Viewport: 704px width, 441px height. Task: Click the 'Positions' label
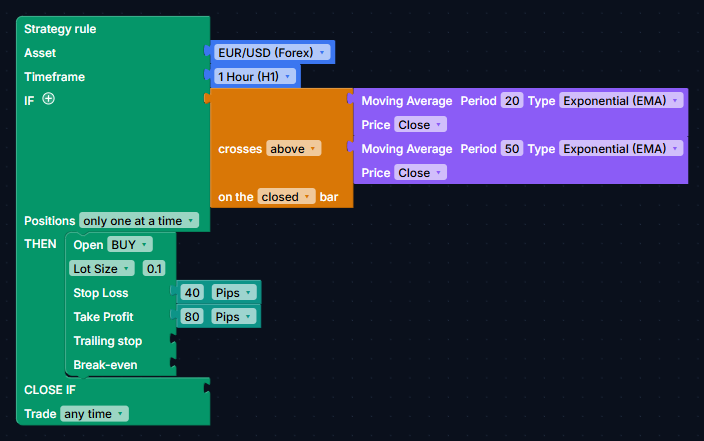[x=49, y=221]
